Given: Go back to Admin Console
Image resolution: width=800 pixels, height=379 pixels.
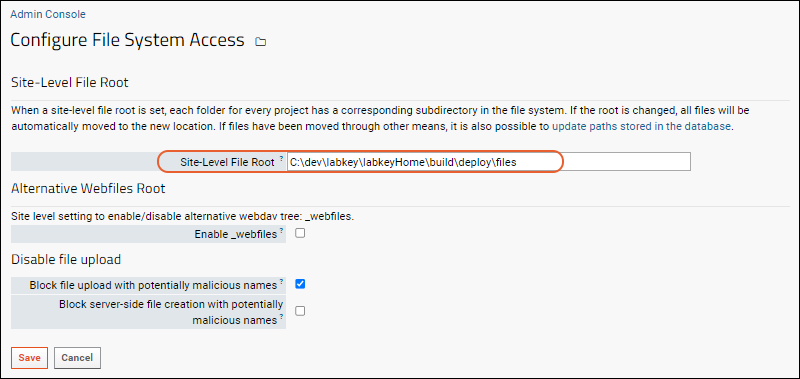Looking at the screenshot, I should pyautogui.click(x=48, y=14).
